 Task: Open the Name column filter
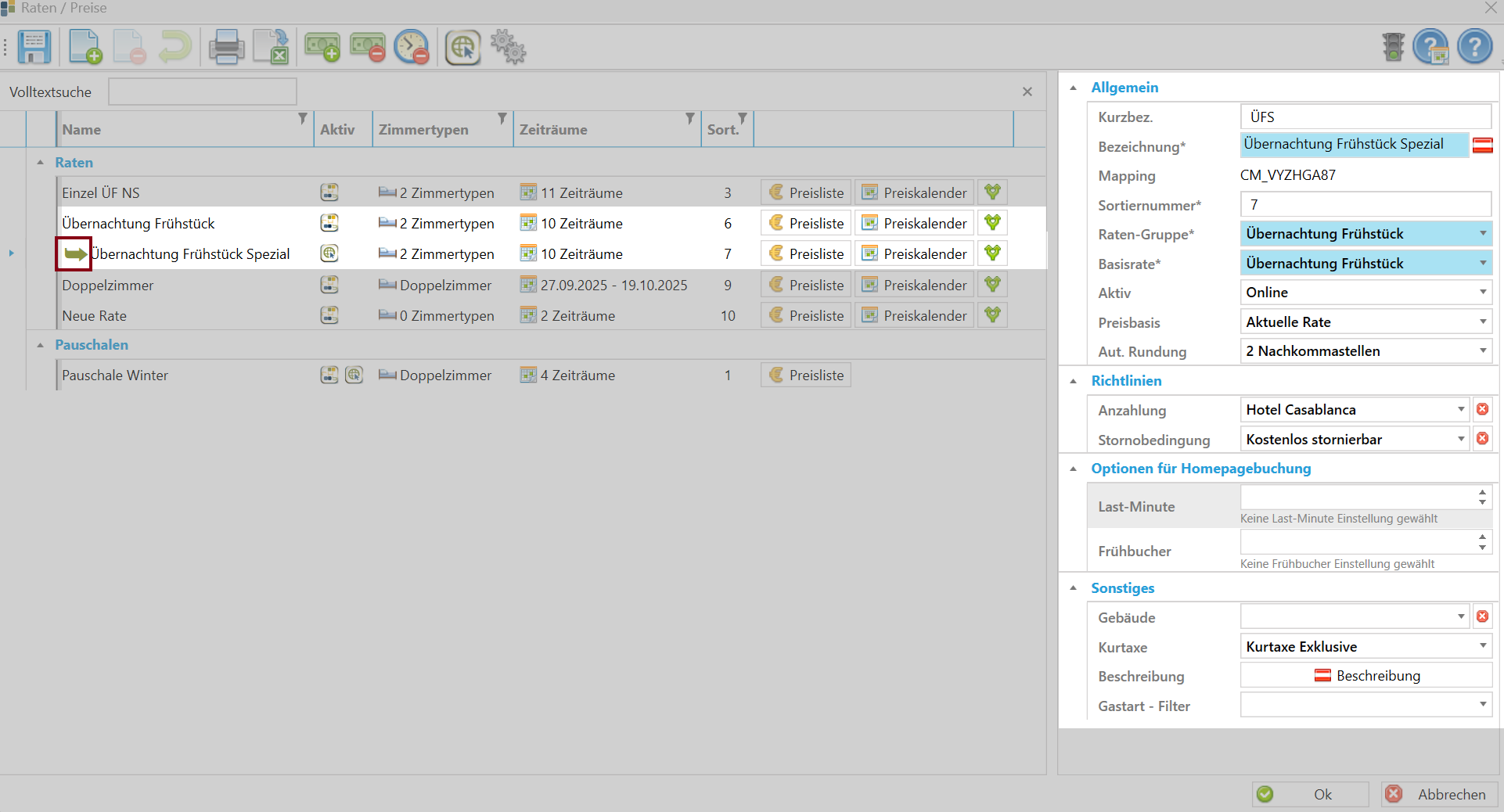pos(303,119)
